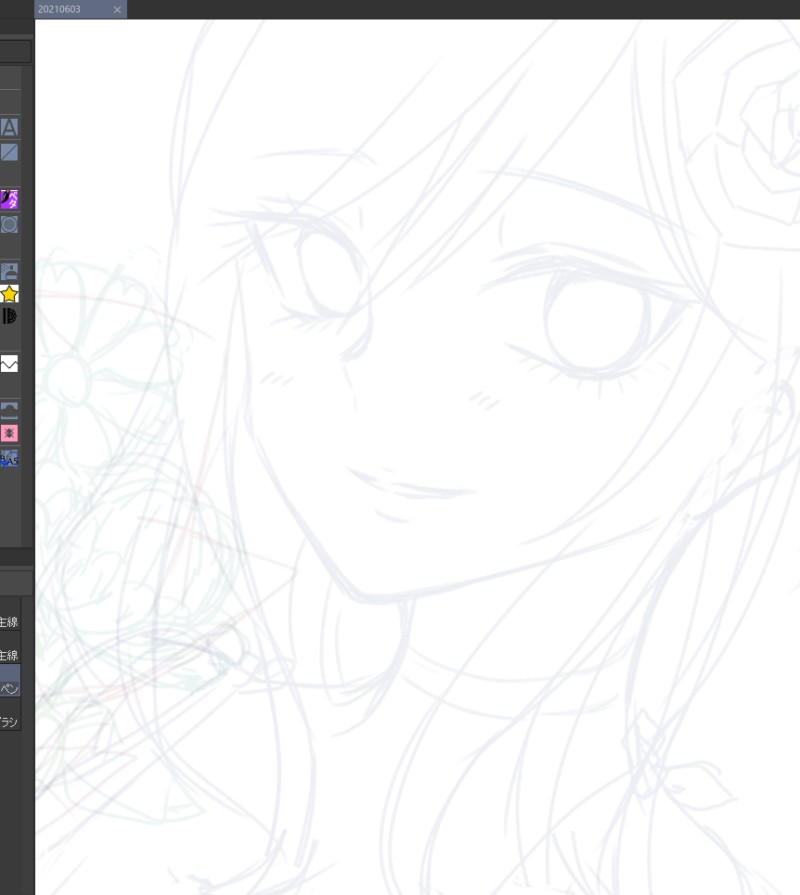Click the dark field above the tool palette
The height and width of the screenshot is (895, 800).
15,51
